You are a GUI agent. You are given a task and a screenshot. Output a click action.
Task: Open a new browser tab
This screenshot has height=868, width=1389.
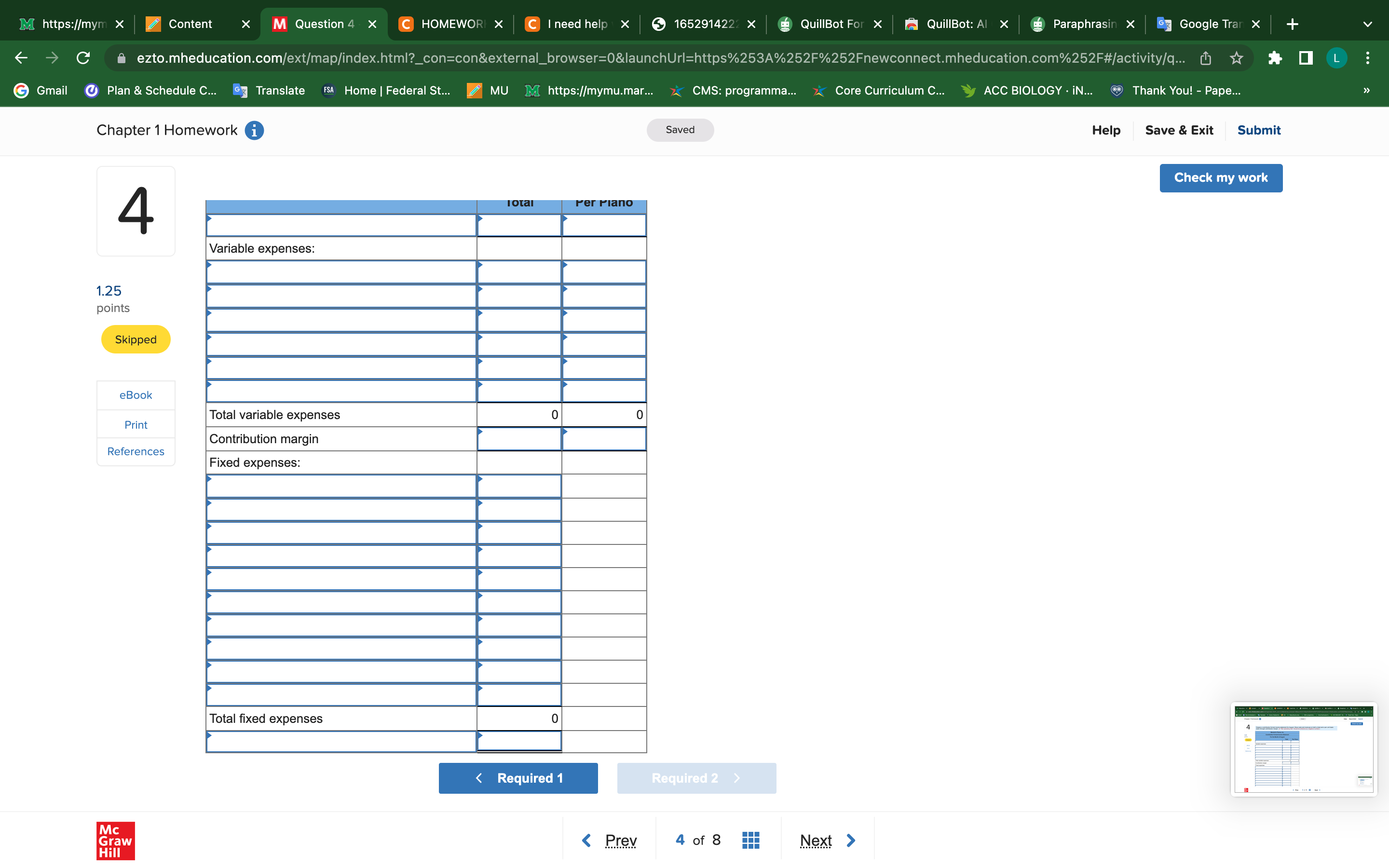(x=1293, y=24)
